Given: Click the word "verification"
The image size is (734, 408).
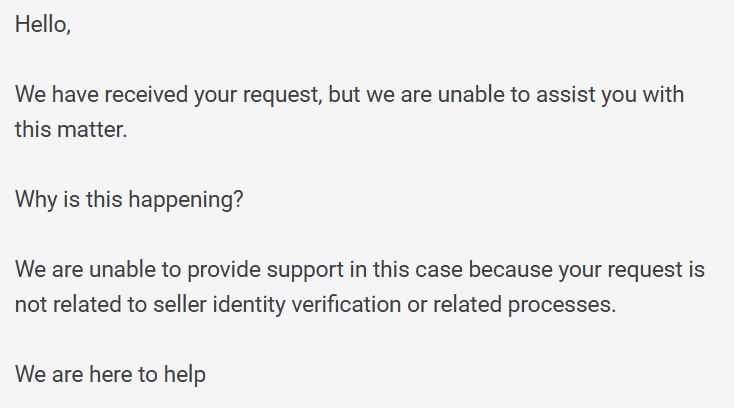Looking at the screenshot, I should coord(346,305).
